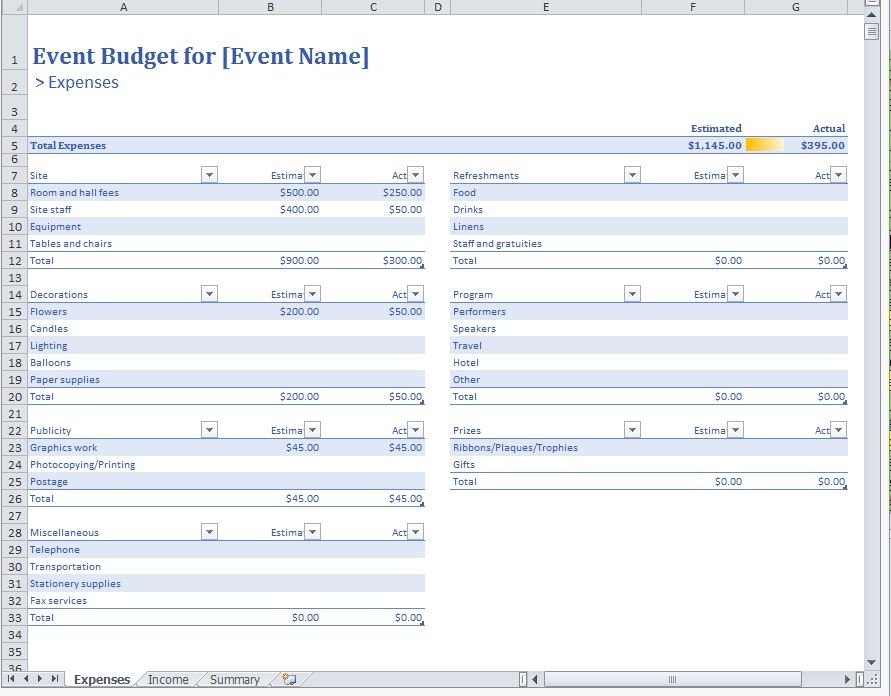The image size is (891, 696).
Task: Open the Prizes filter dropdown
Action: [632, 430]
